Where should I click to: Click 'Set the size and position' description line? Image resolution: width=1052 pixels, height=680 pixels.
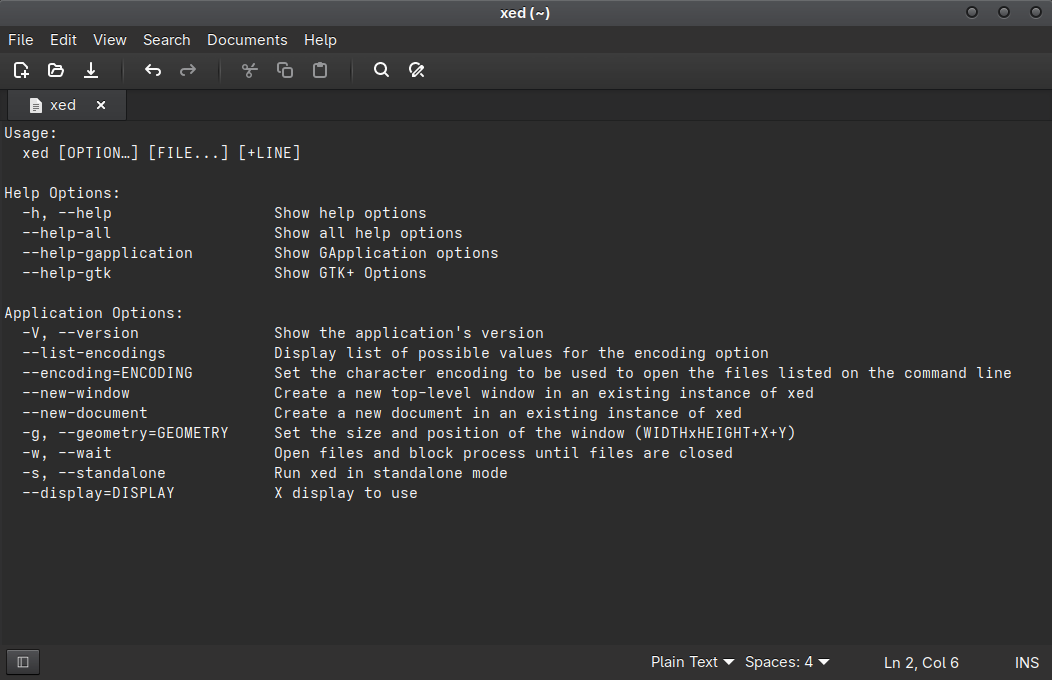[x=535, y=433]
